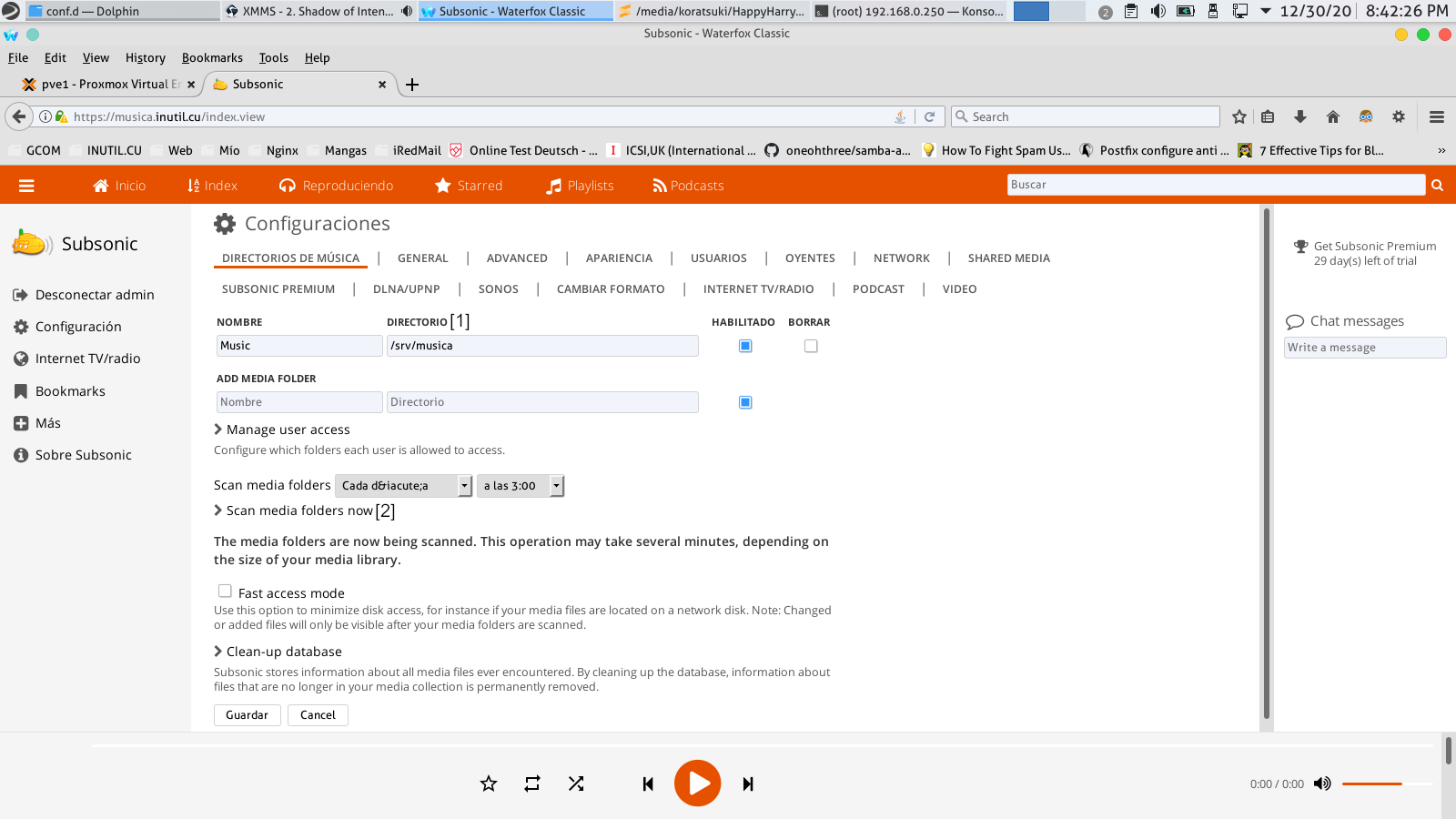Screen dimensions: 1456x819
Task: Open system tray expander arrow
Action: tap(1265, 11)
